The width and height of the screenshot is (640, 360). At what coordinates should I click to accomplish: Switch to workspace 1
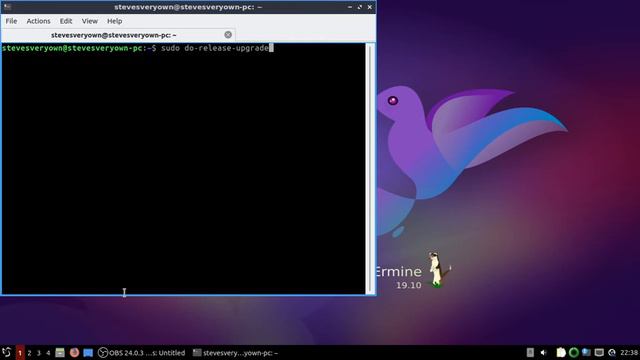coord(20,353)
